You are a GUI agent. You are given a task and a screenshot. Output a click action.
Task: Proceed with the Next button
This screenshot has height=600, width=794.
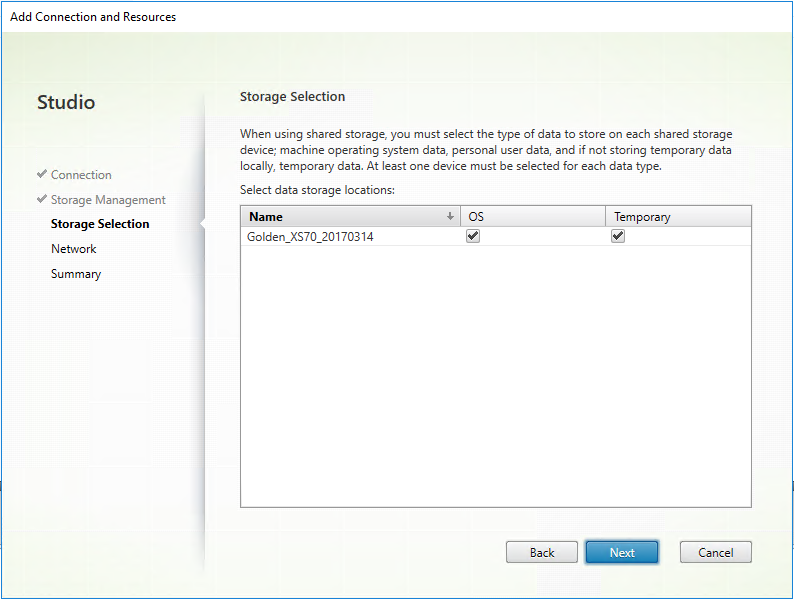pyautogui.click(x=622, y=552)
